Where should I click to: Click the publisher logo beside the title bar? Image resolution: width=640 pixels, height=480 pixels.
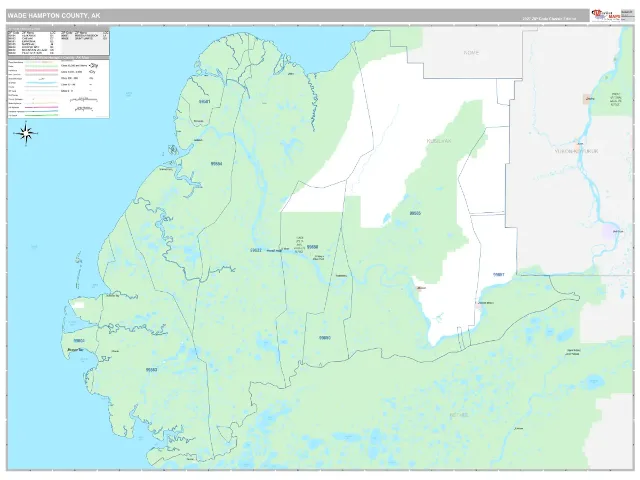point(606,16)
